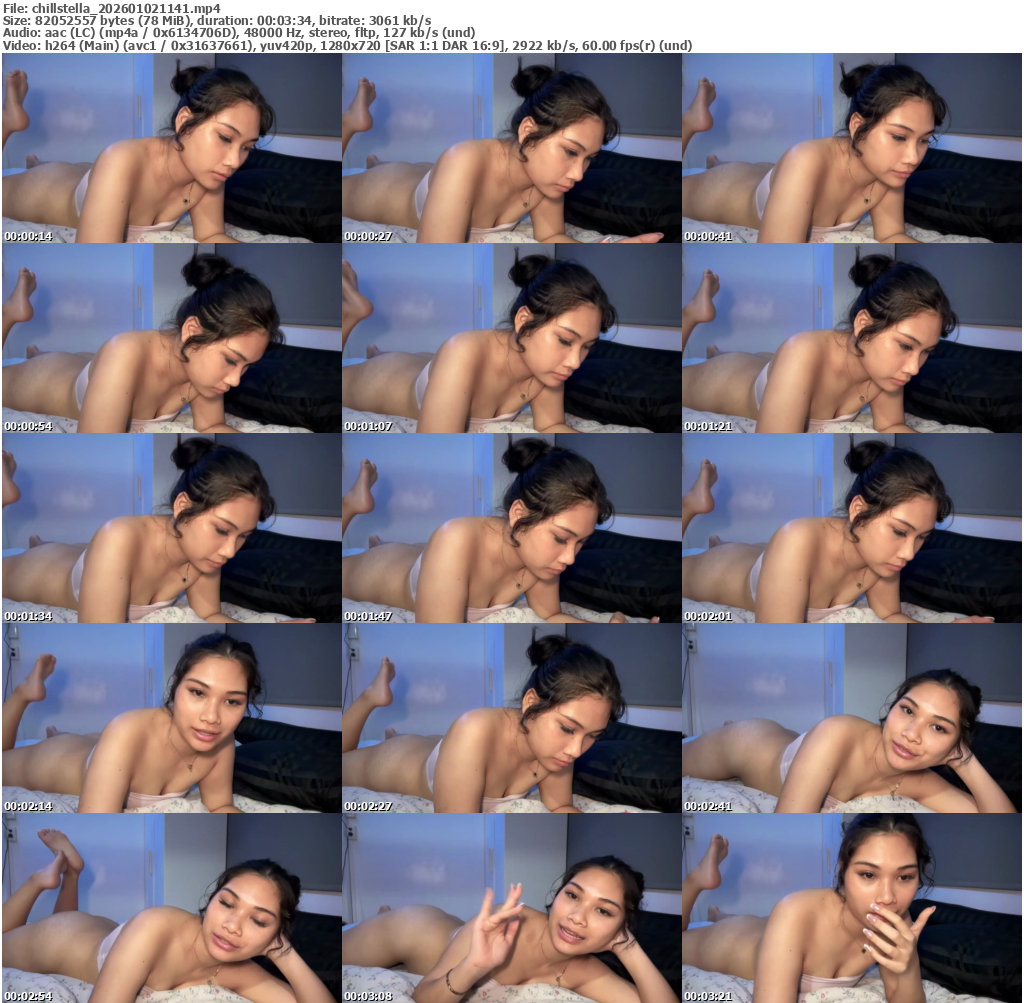1024x1003 pixels.
Task: Open the thumbnail stamped 00:00:41
Action: click(852, 148)
